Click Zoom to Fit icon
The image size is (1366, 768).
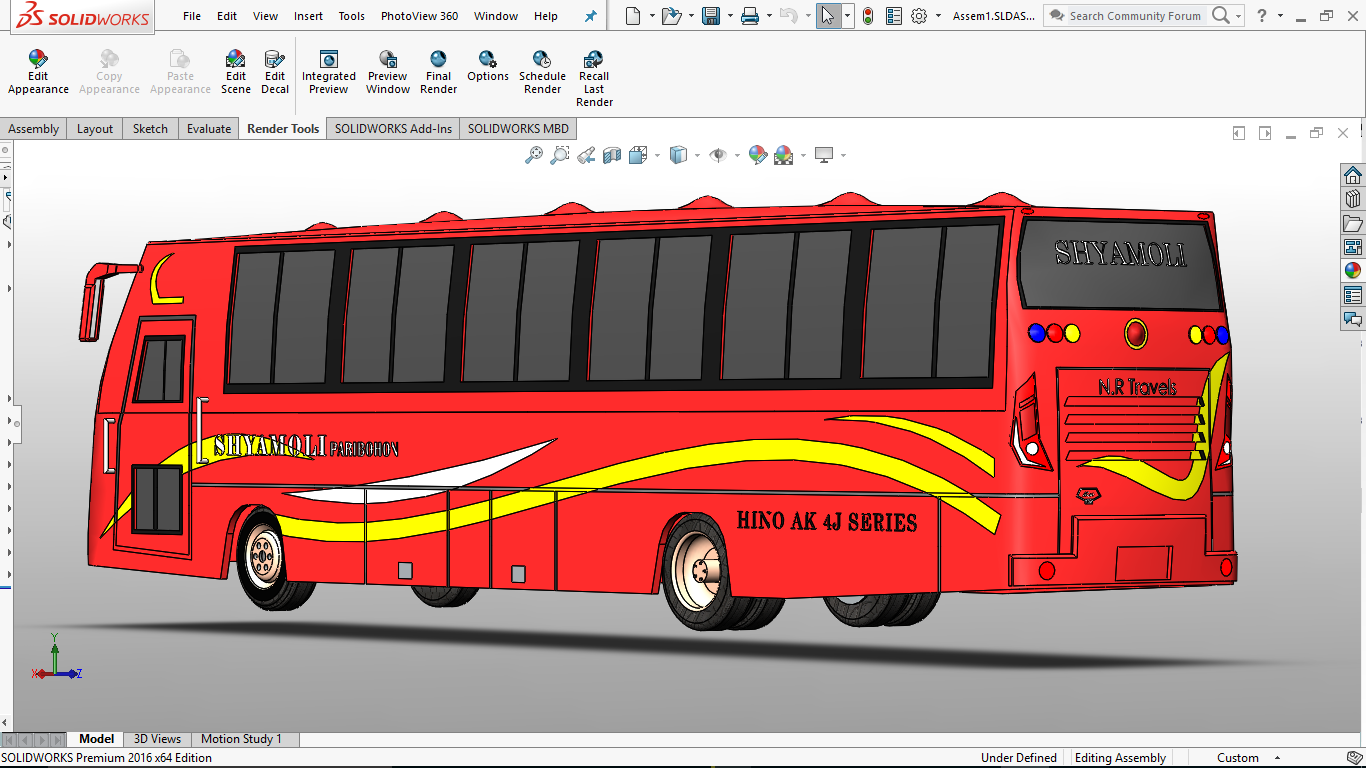pos(534,155)
